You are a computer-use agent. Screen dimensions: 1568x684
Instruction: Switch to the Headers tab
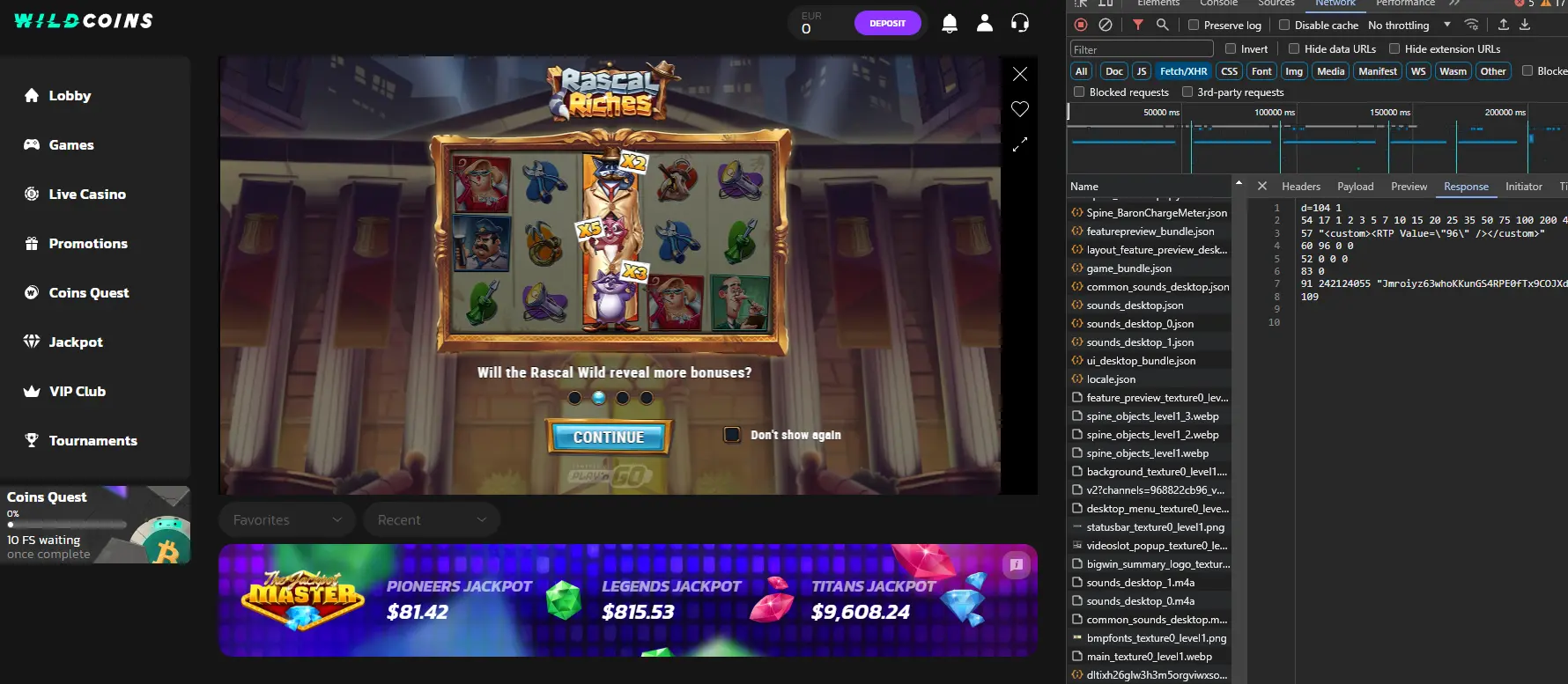point(1301,186)
